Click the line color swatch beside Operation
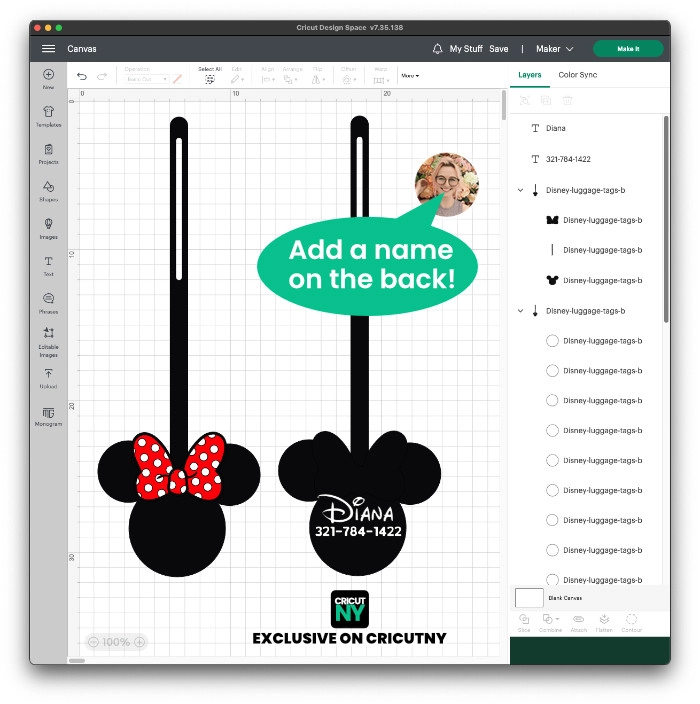 tap(177, 79)
